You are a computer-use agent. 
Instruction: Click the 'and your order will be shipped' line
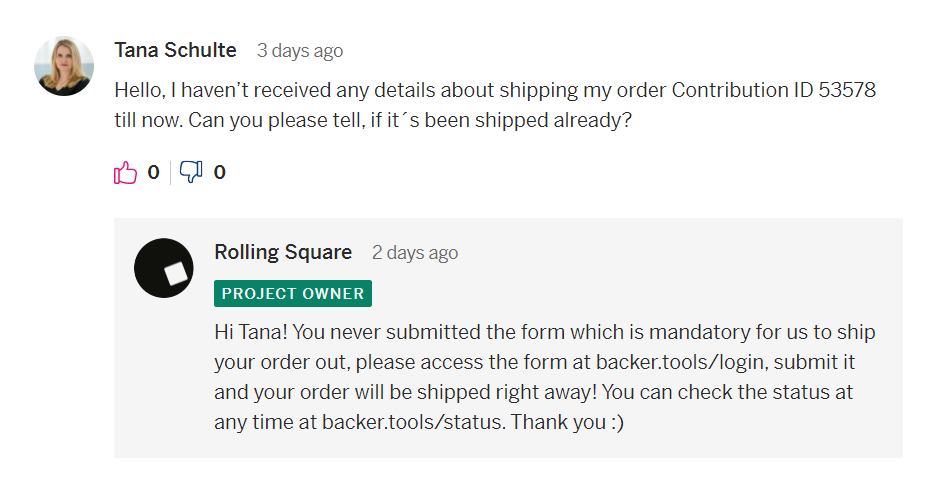(533, 392)
